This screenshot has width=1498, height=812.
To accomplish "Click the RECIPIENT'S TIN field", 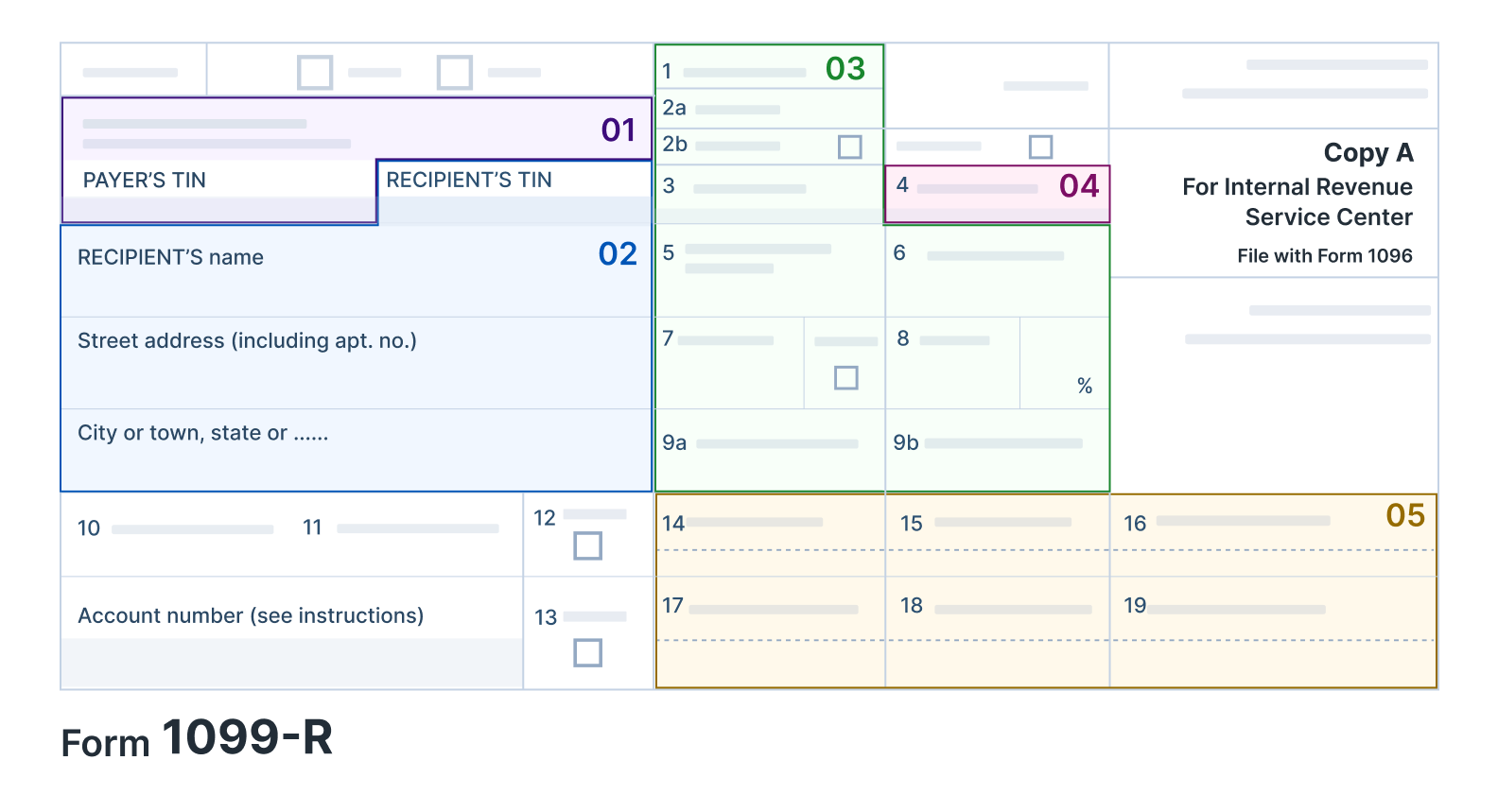I will tap(515, 192).
